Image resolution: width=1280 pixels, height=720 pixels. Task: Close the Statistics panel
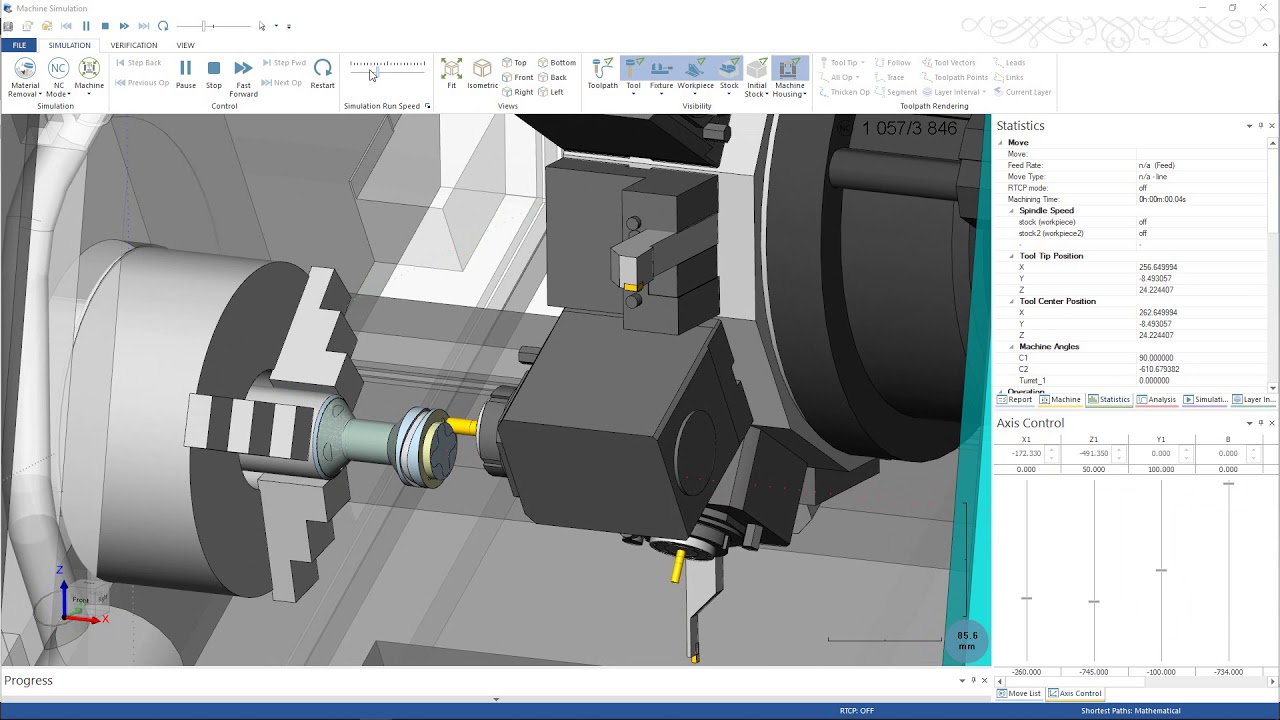click(x=1272, y=126)
